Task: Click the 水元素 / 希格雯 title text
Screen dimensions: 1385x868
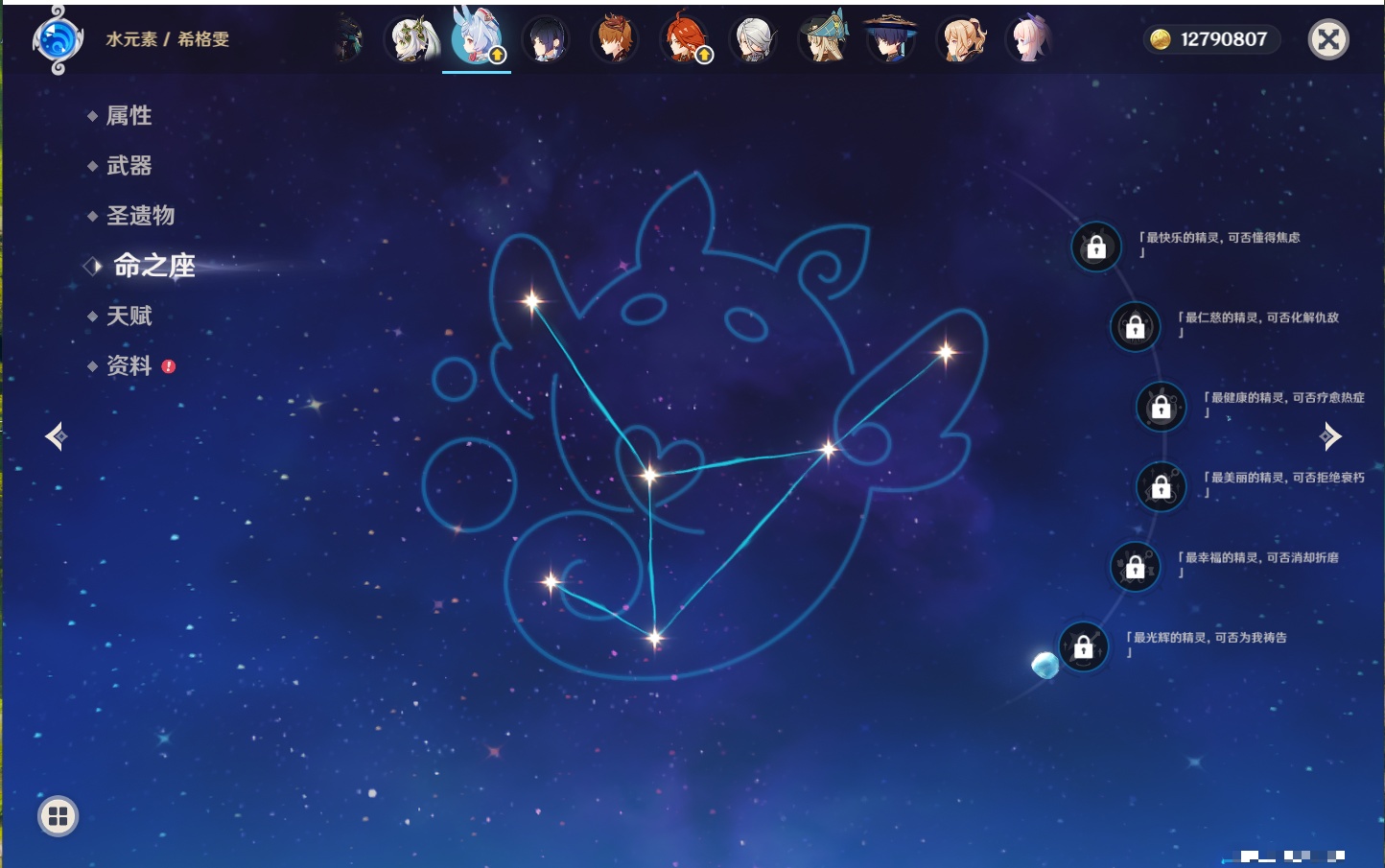Action: click(168, 39)
